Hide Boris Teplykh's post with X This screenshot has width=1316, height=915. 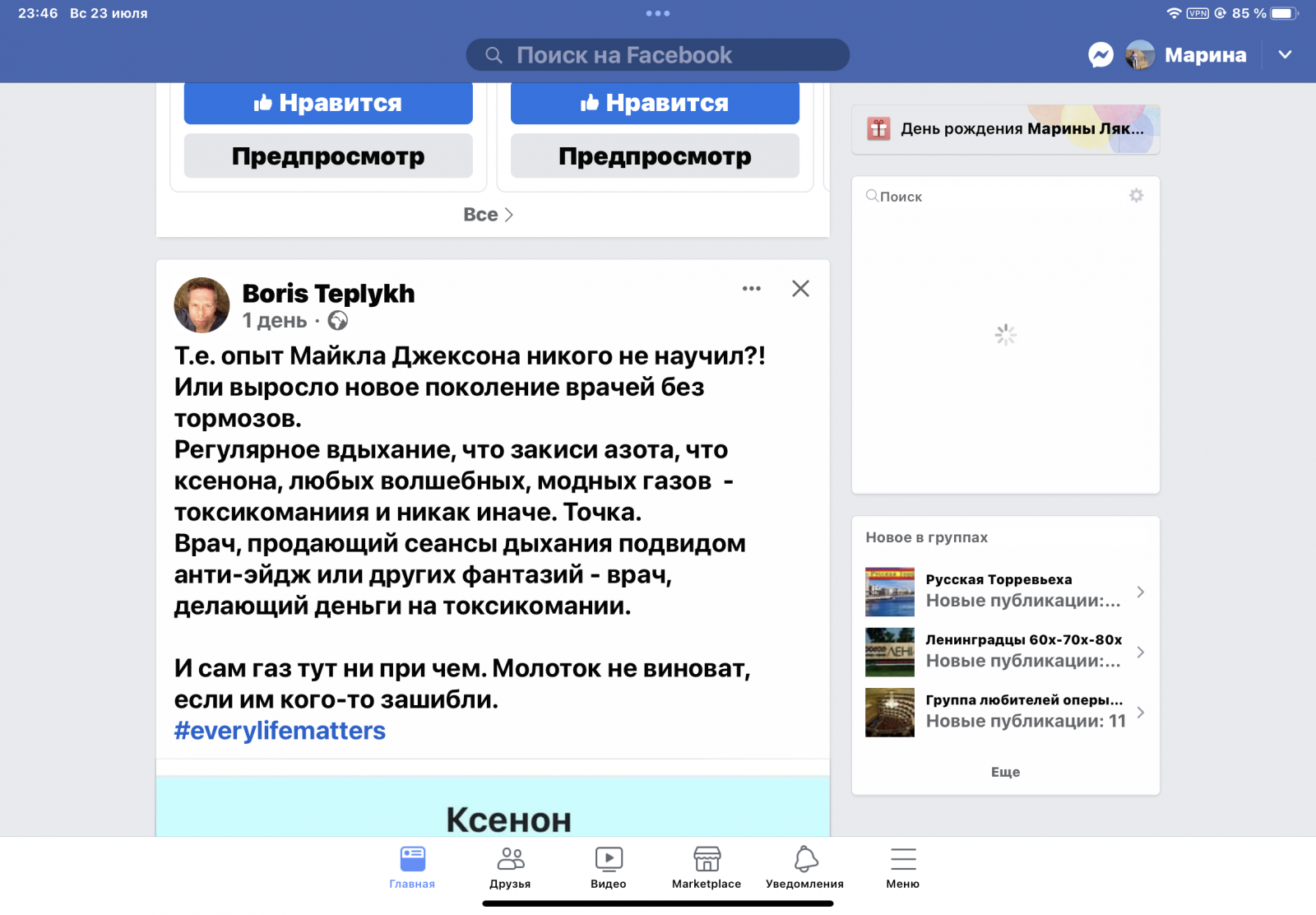coord(800,289)
